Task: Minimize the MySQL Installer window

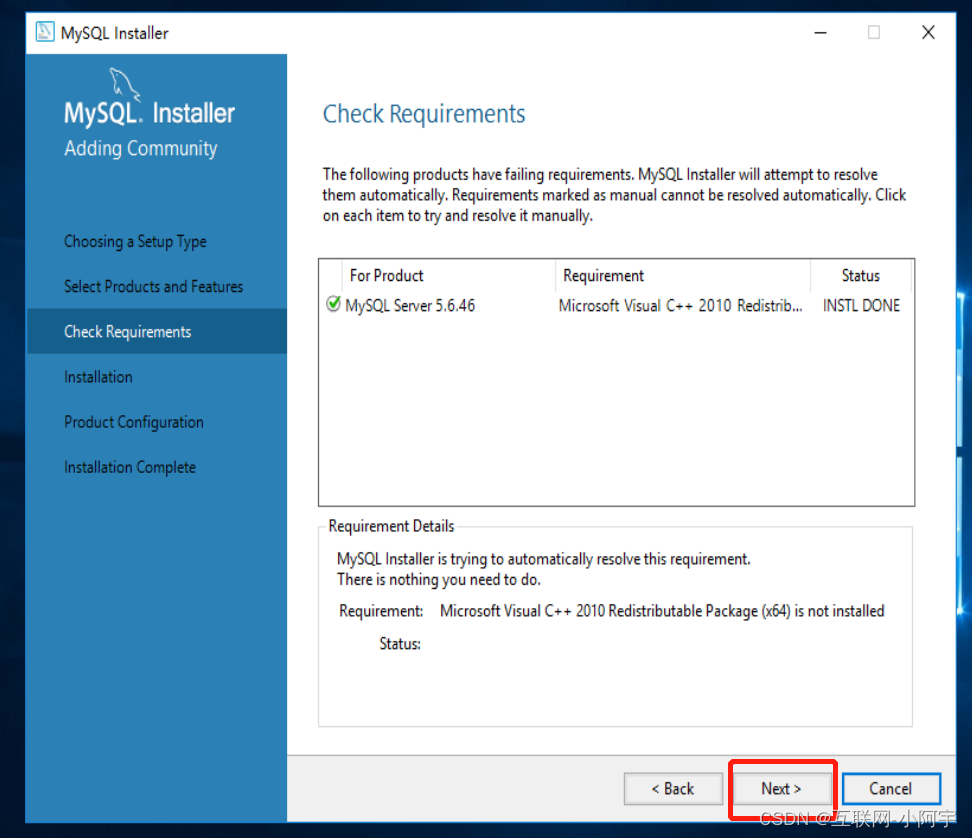Action: [x=820, y=32]
